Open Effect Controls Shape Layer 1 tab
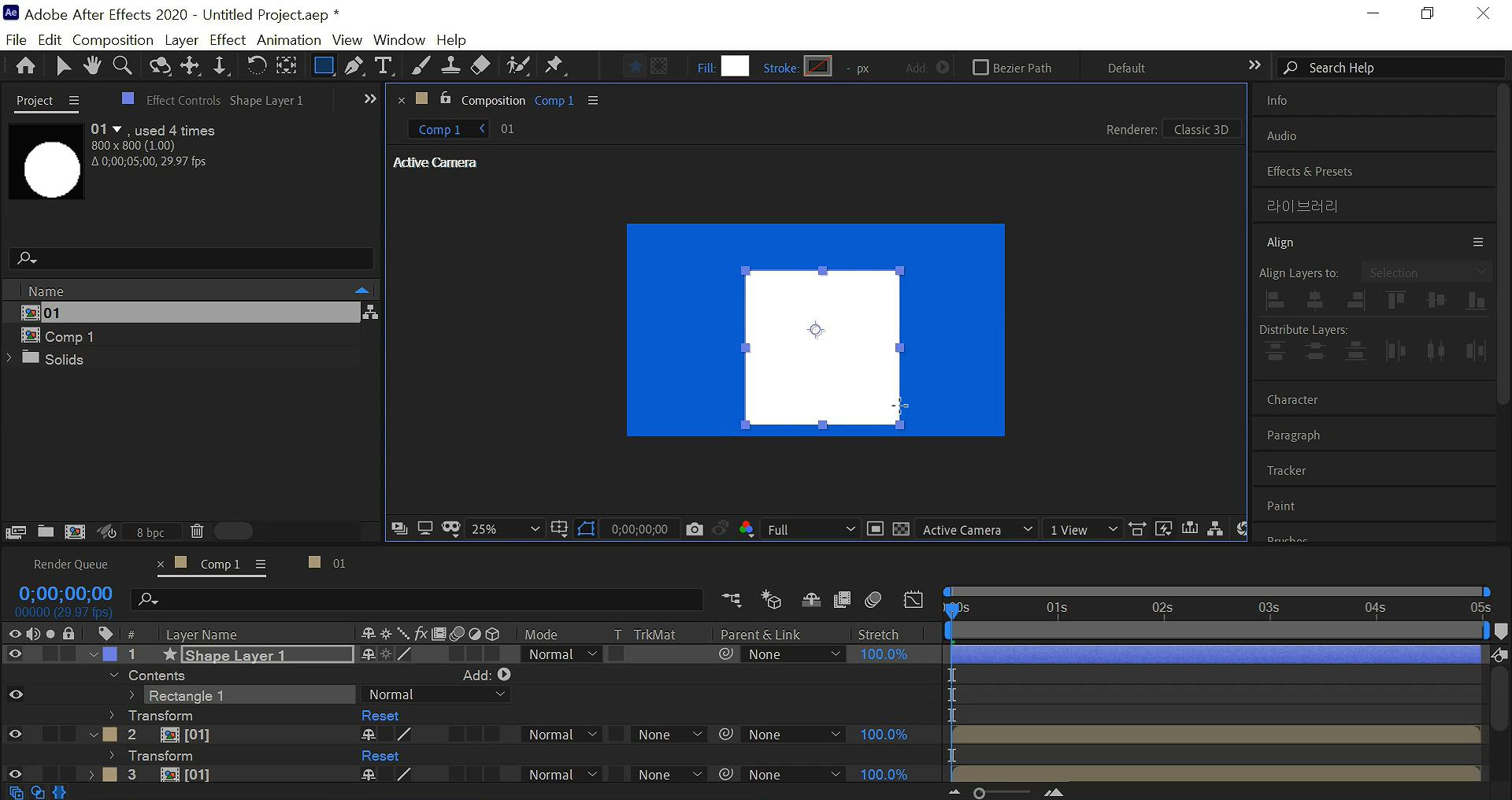The image size is (1512, 800). point(224,100)
